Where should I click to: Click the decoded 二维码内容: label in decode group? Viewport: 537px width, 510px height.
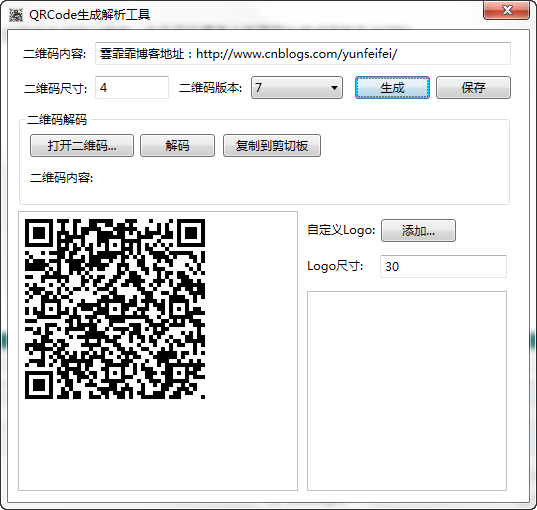[61, 178]
